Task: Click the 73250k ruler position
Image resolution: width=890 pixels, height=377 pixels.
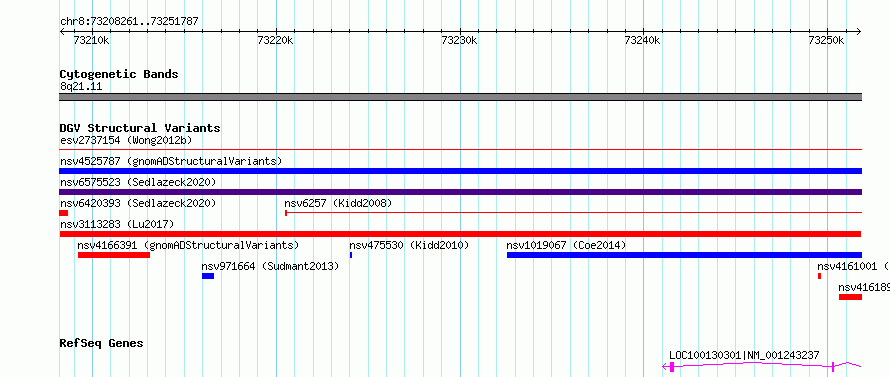Action: click(x=826, y=40)
